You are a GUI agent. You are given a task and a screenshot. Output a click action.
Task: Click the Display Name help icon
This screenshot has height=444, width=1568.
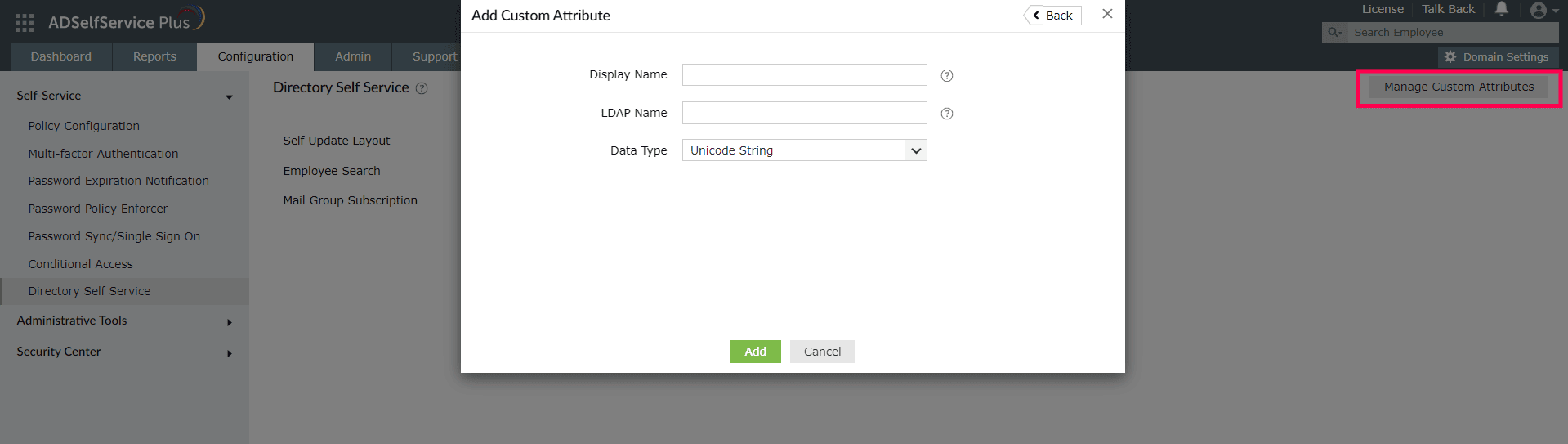(x=947, y=76)
